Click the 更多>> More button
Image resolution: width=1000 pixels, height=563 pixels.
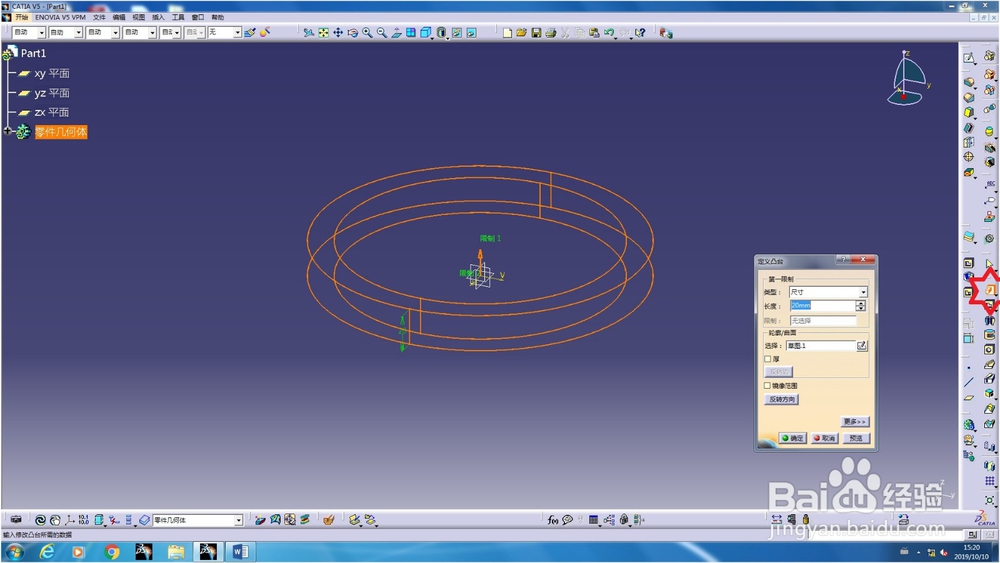click(855, 421)
